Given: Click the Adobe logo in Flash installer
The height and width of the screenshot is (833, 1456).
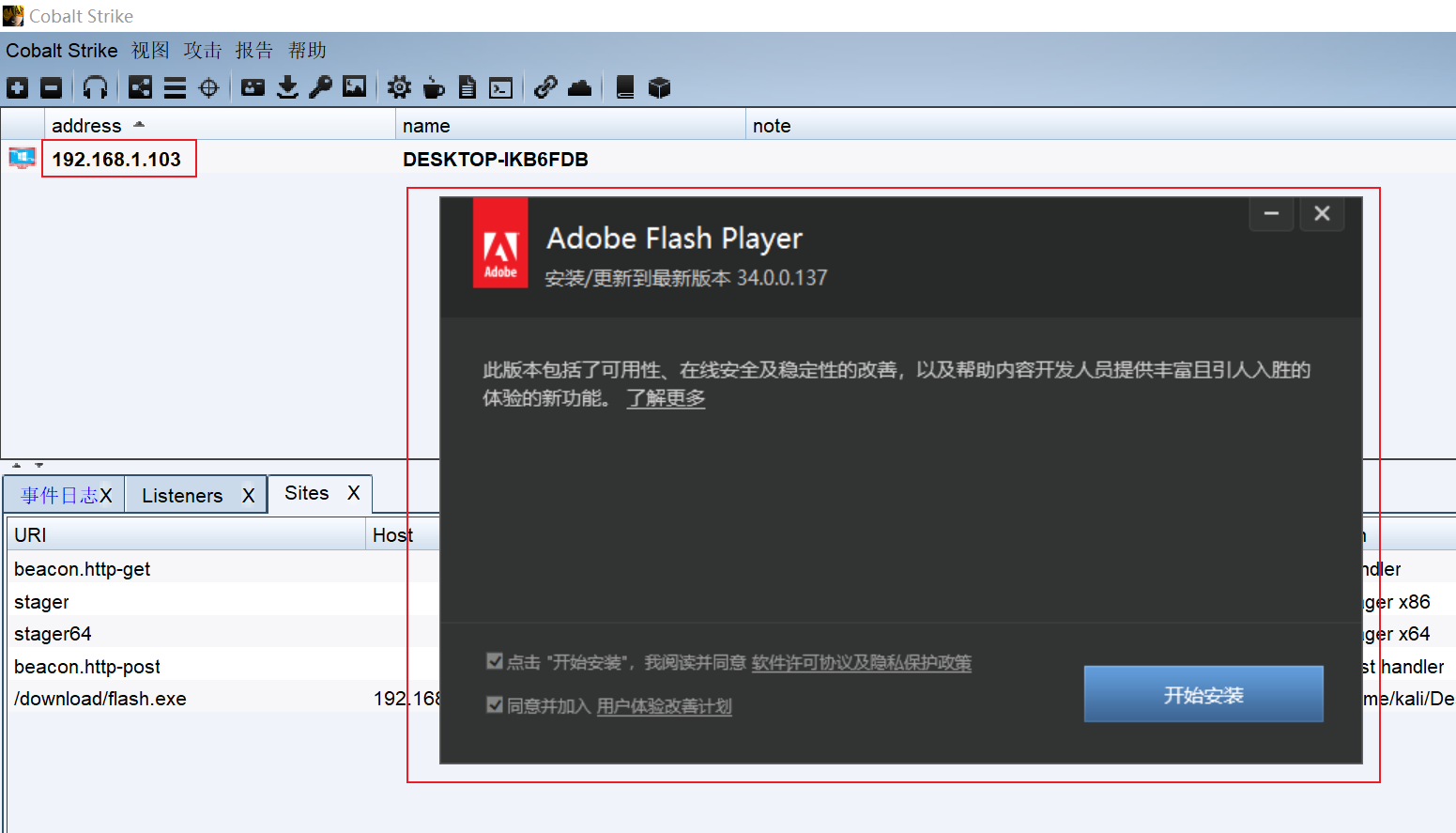Looking at the screenshot, I should (500, 242).
